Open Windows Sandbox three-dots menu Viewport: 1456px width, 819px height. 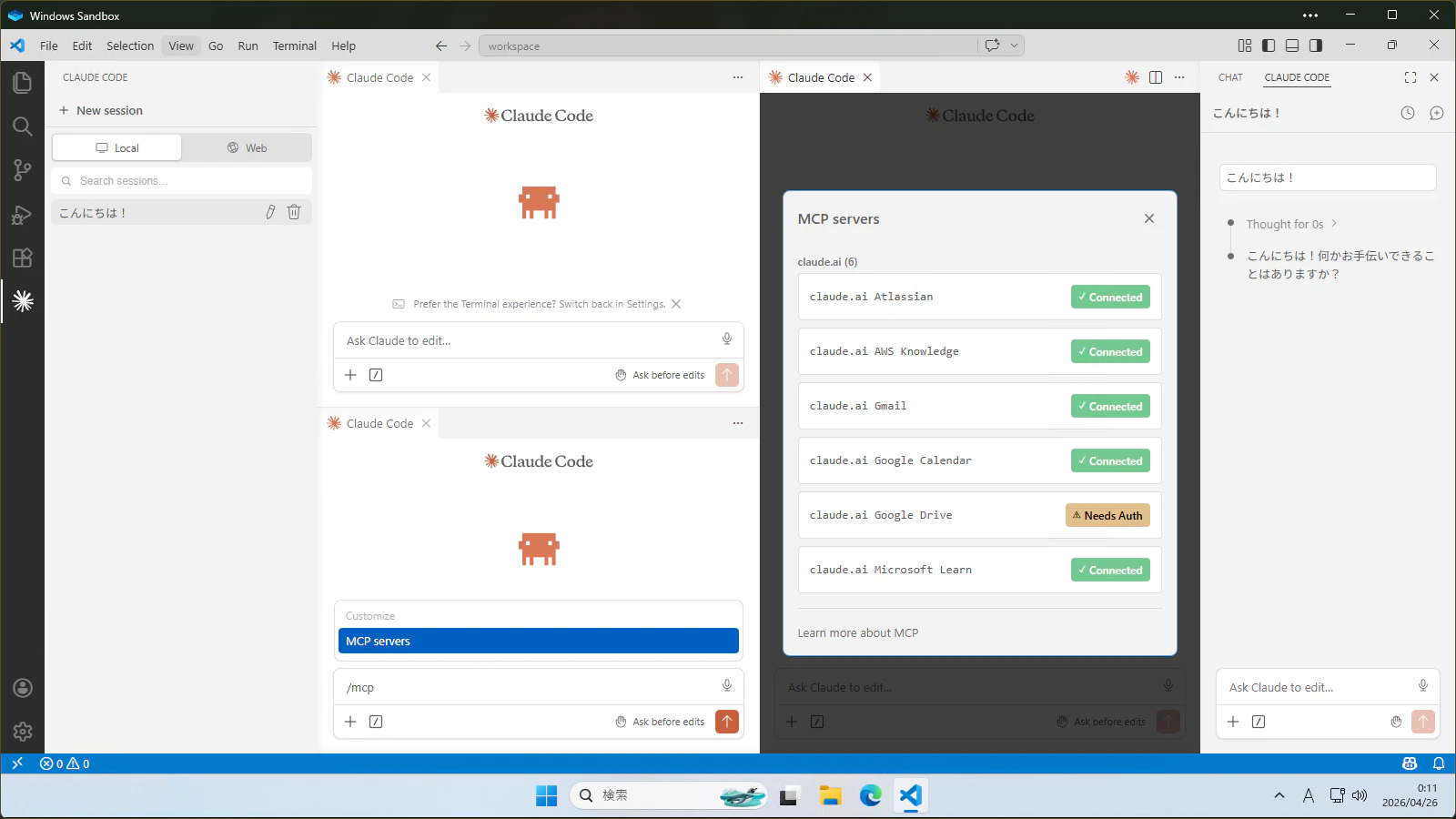point(1310,15)
